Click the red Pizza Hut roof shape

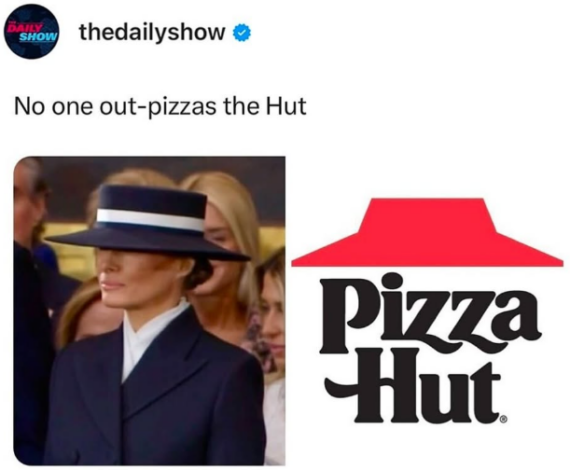point(427,233)
